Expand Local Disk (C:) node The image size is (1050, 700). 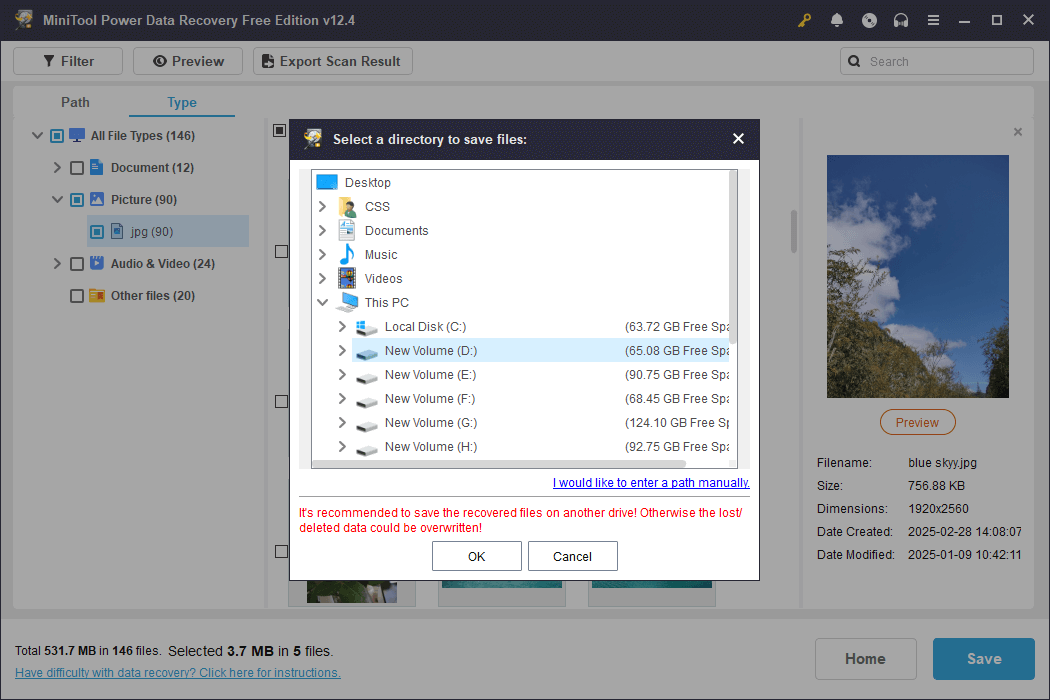(342, 326)
